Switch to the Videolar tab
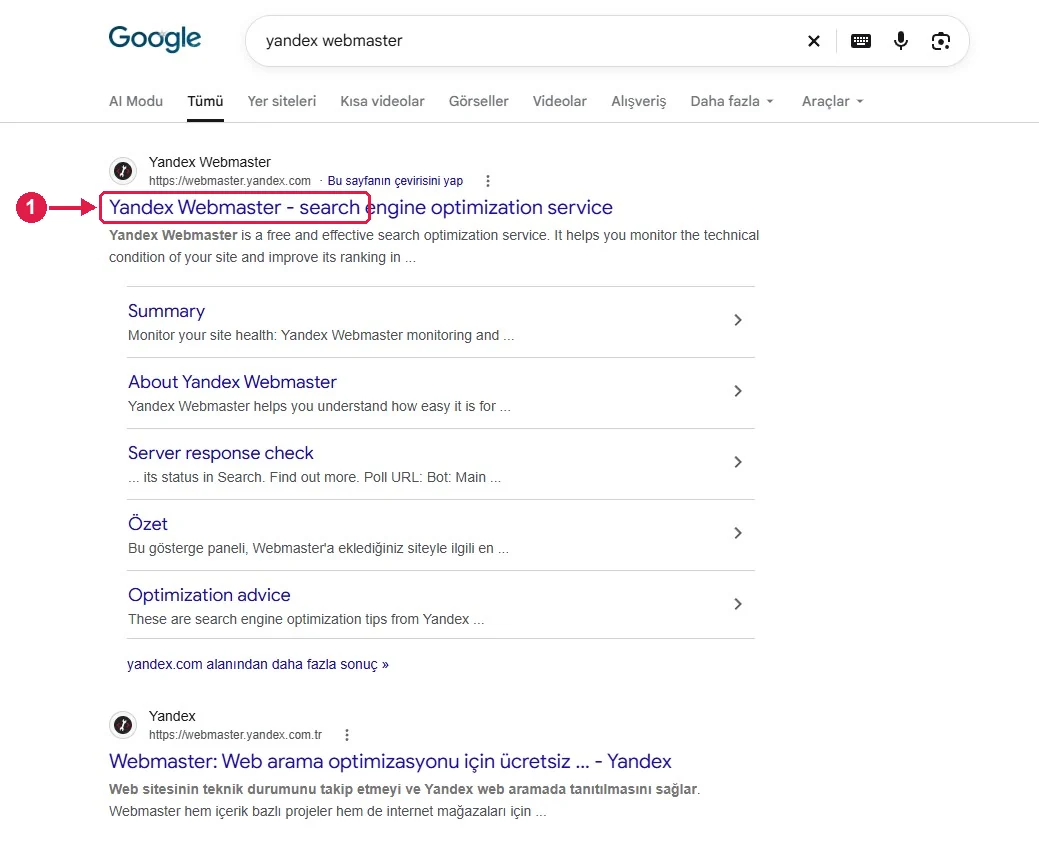 click(x=560, y=101)
